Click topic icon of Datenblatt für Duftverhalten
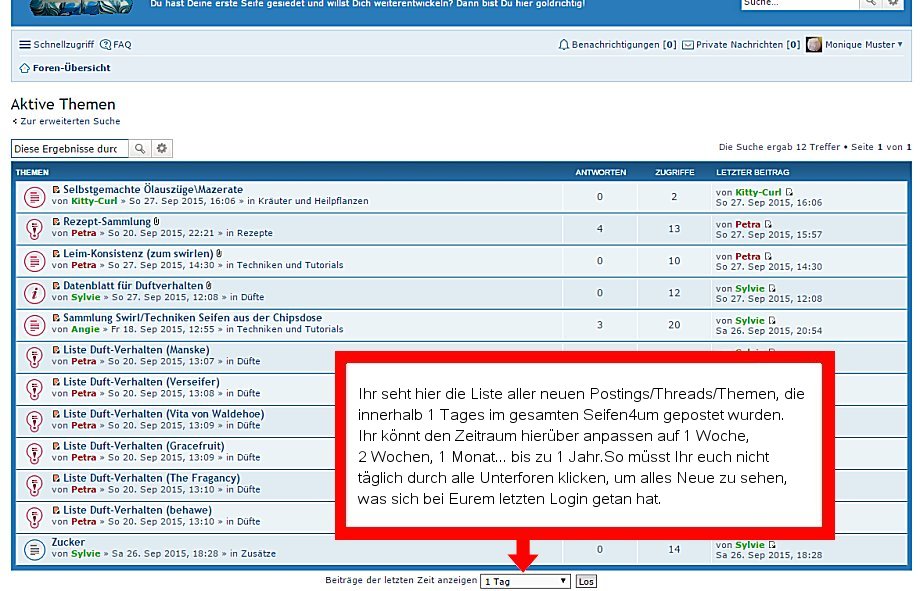Viewport: 920px width, 591px height. click(x=32, y=293)
